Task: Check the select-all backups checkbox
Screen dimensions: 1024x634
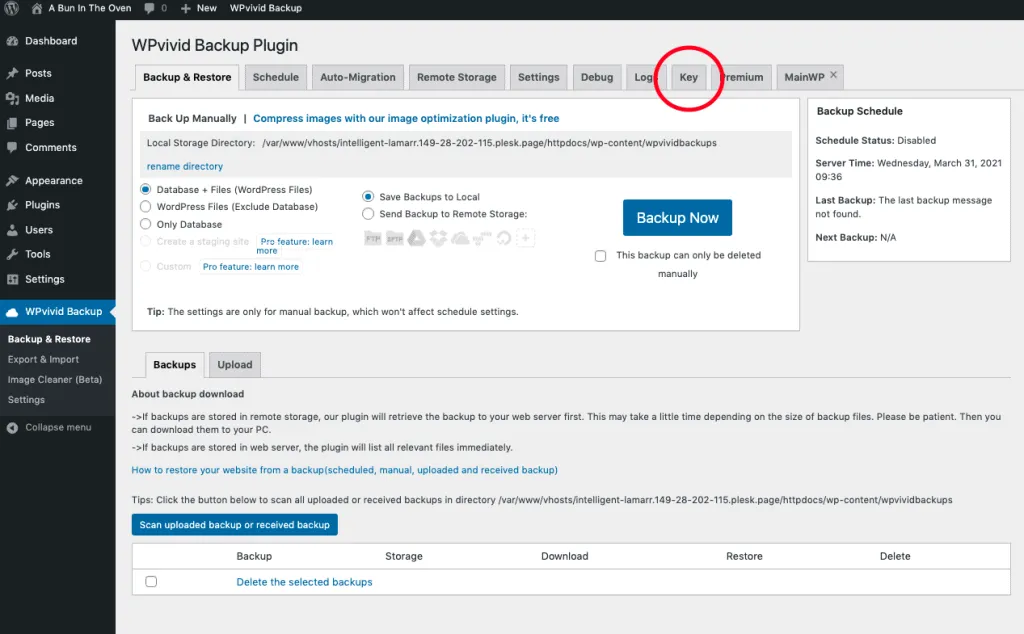Action: (151, 581)
